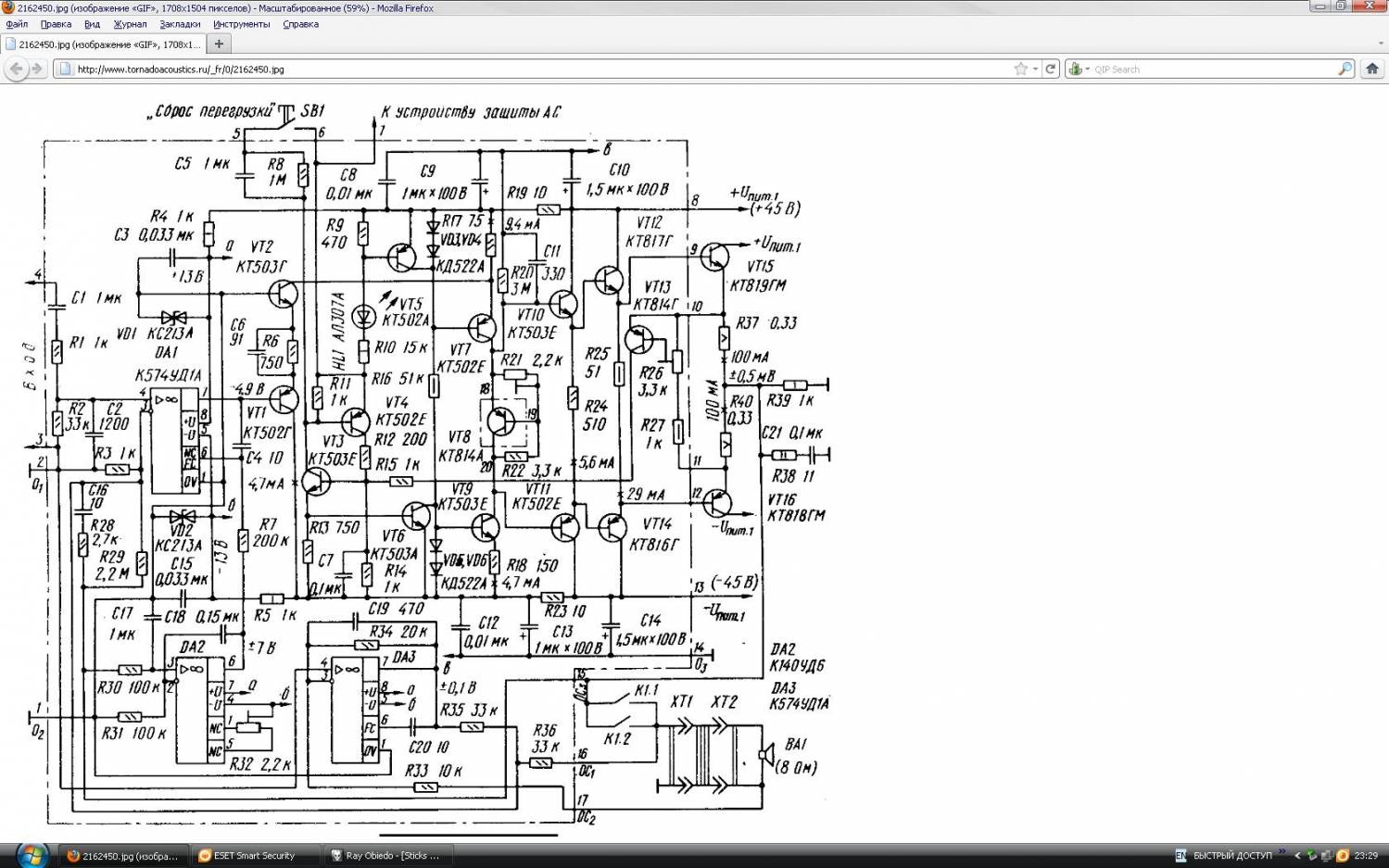Open the Файл menu

tap(17, 24)
